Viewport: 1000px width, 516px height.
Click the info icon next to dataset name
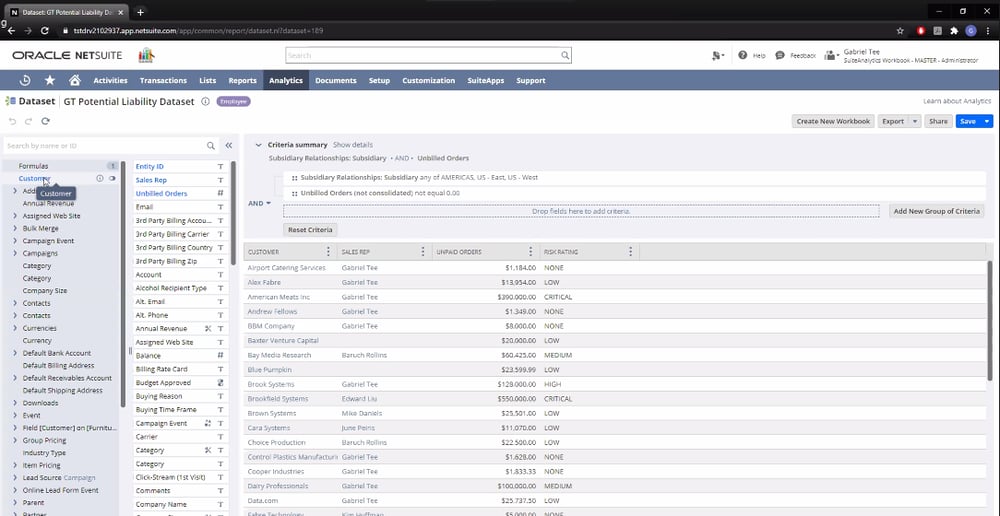(x=205, y=101)
